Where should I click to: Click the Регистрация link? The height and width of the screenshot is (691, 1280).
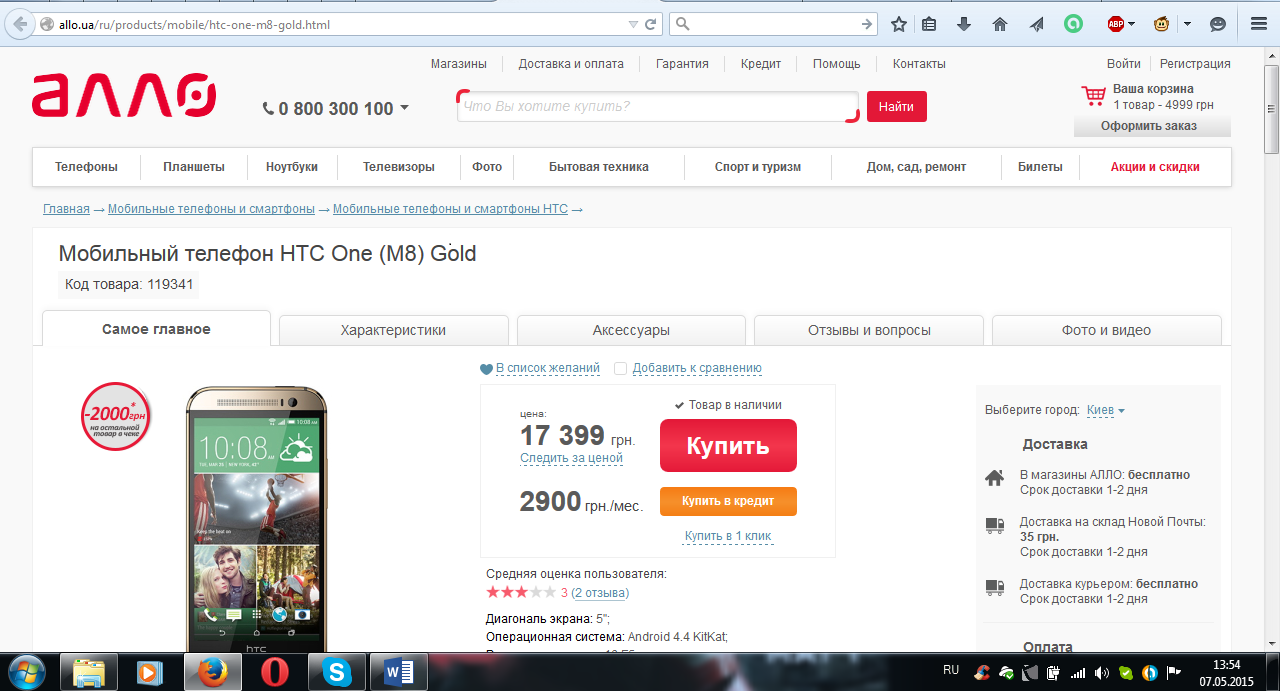pos(1195,64)
